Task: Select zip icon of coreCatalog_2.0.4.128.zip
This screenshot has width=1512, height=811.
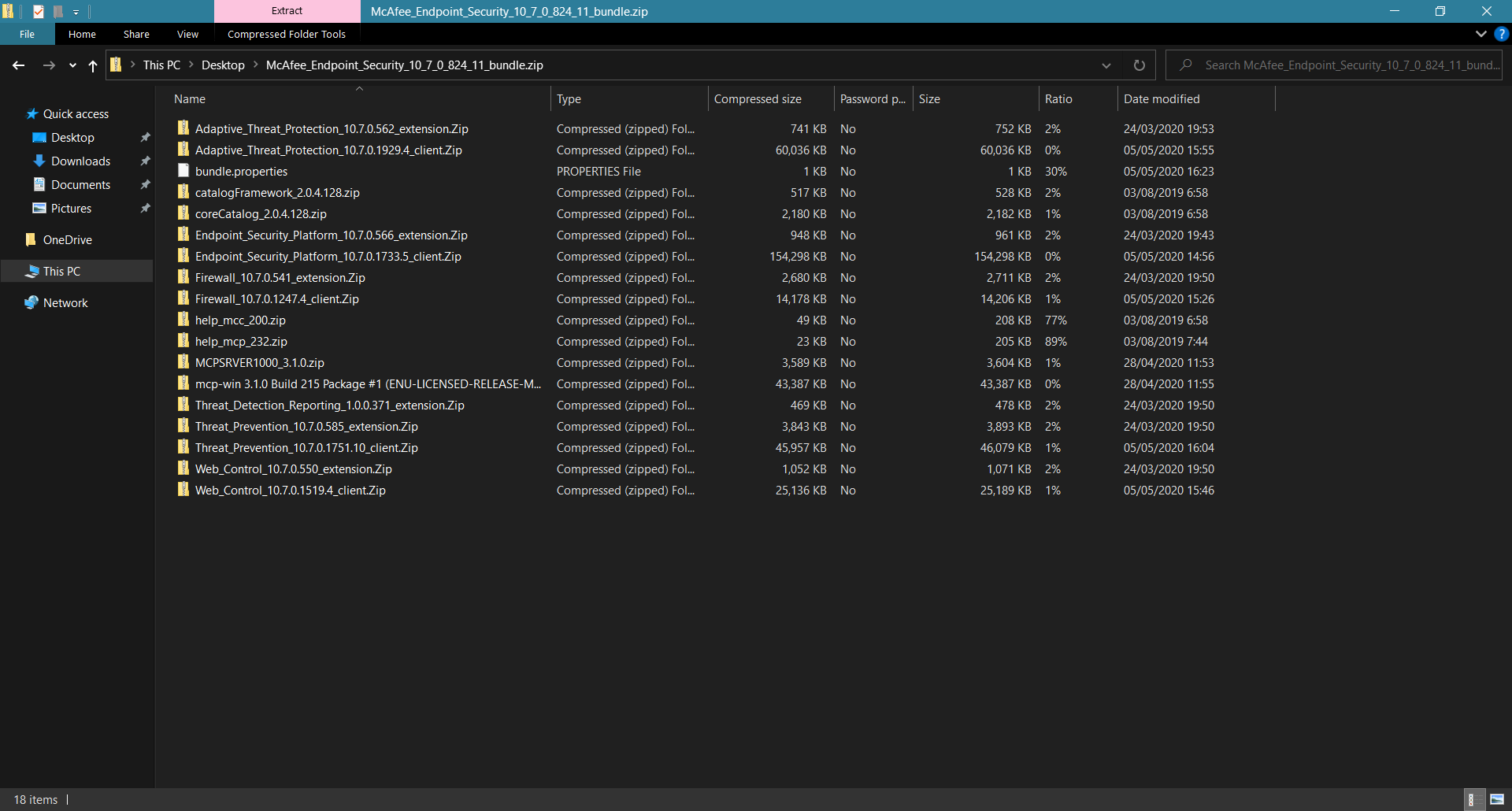Action: pyautogui.click(x=183, y=213)
